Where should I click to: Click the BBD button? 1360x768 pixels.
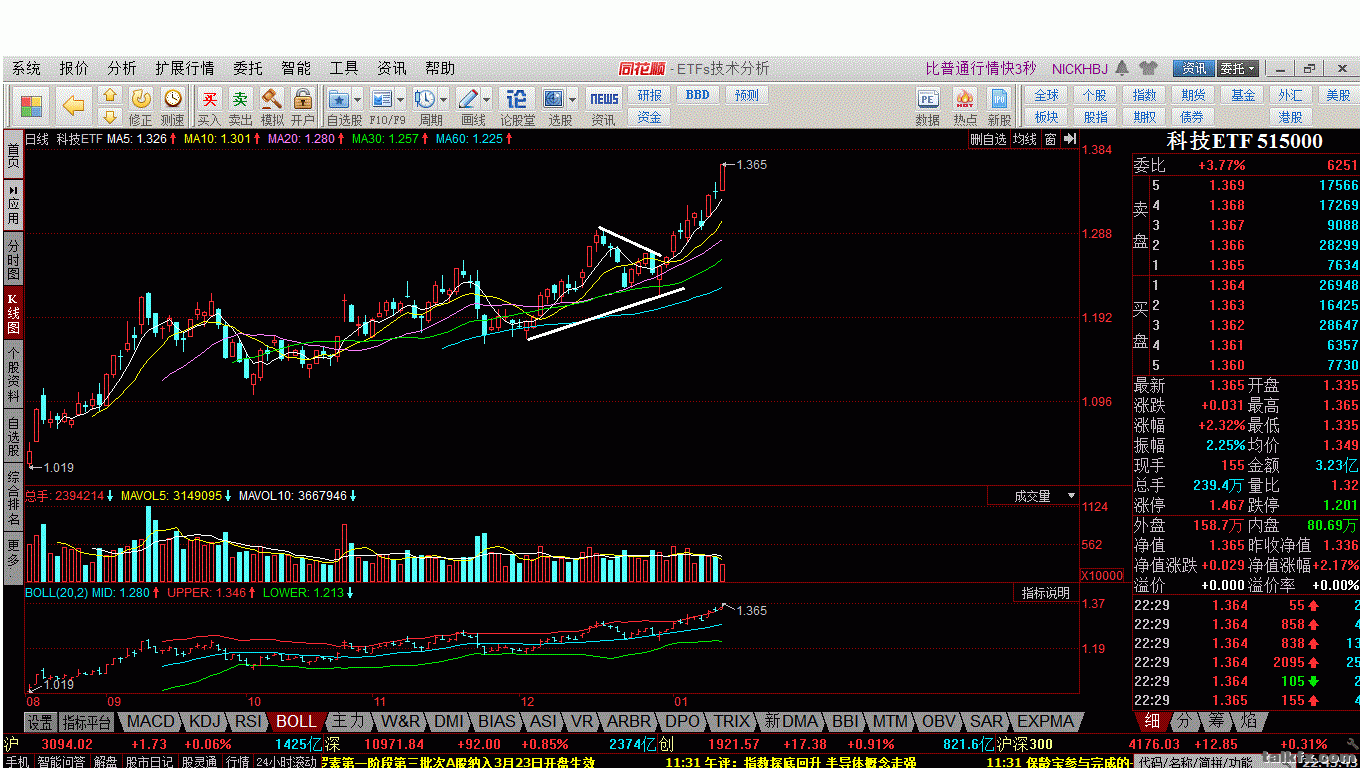[x=697, y=96]
